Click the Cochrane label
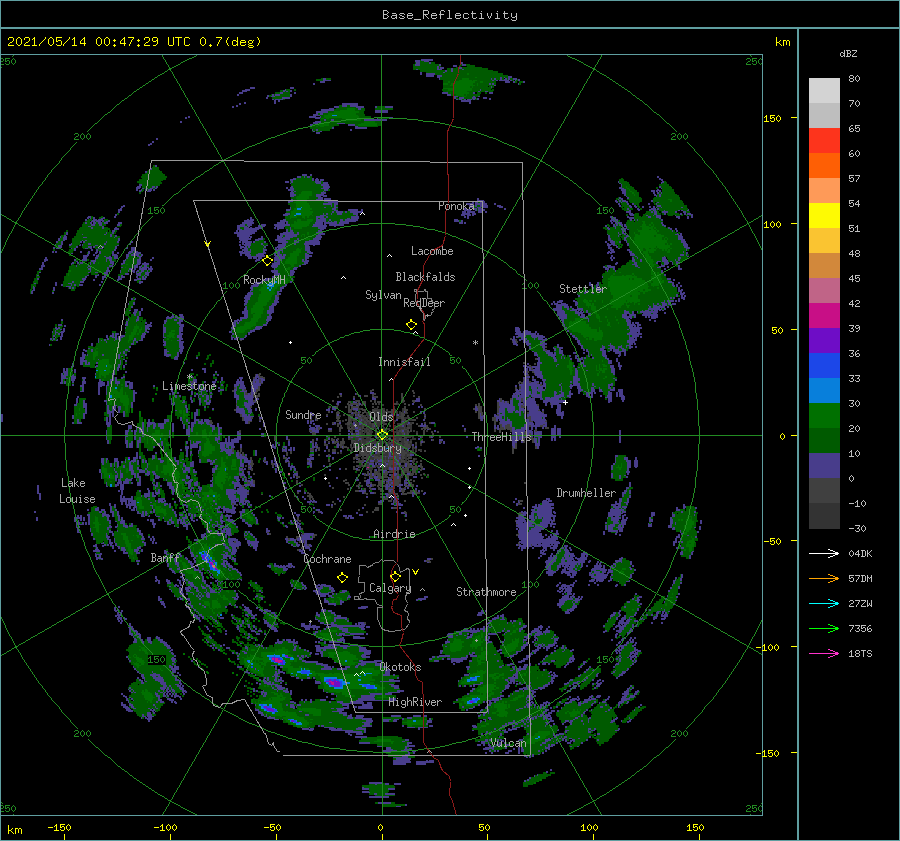 327,559
